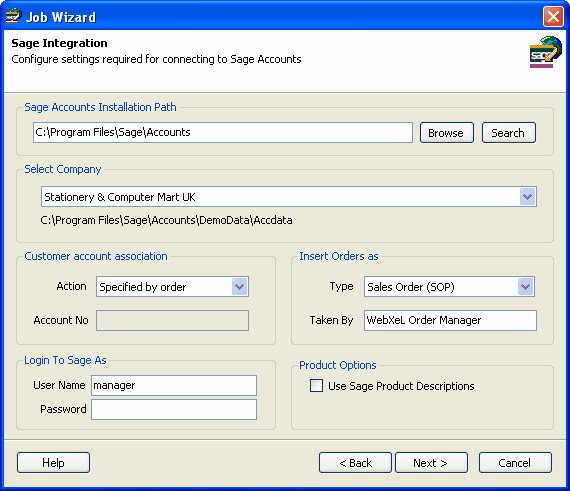570x491 pixels.
Task: Click the Sage Integration logo icon
Action: pyautogui.click(x=545, y=52)
